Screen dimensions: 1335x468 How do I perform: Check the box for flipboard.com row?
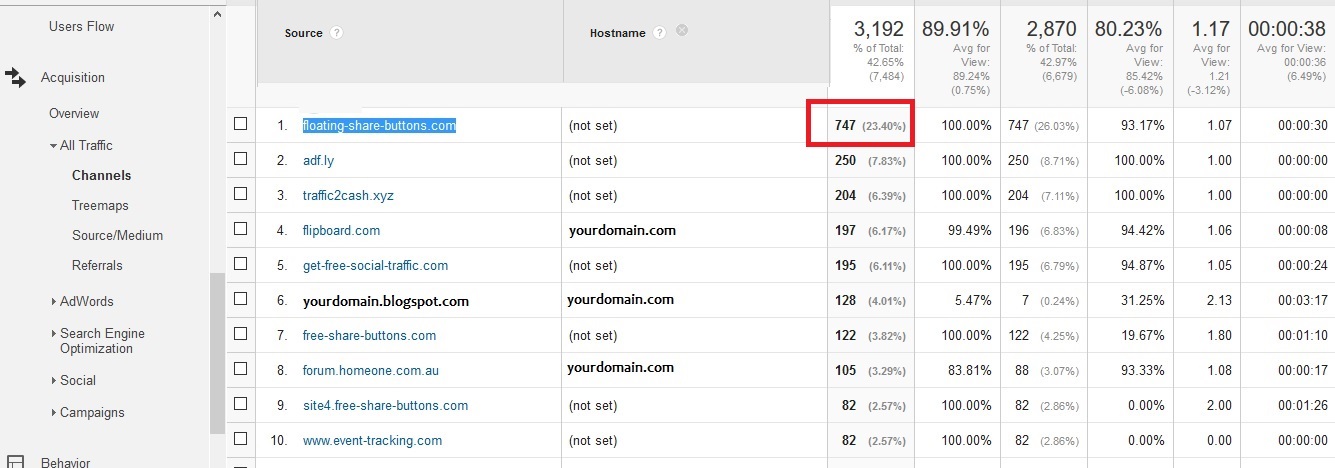(x=240, y=229)
